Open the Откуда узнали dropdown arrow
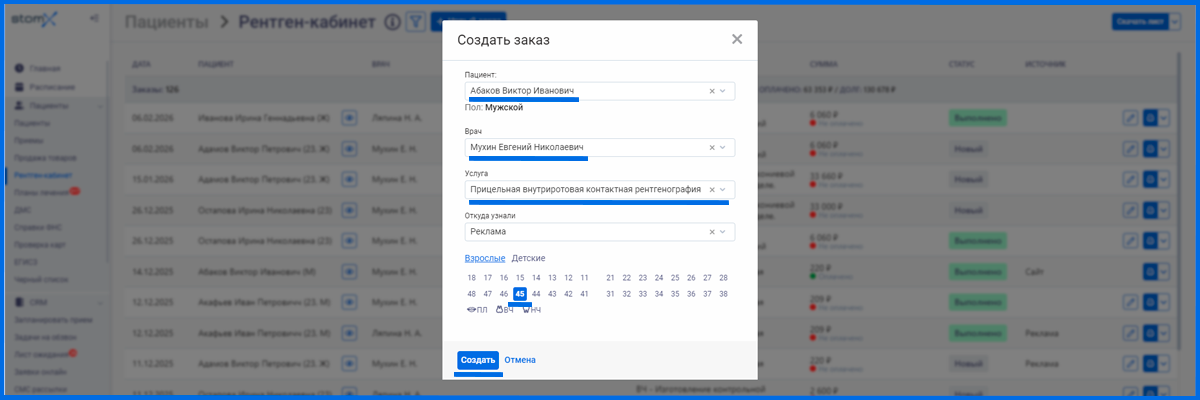1200x400 pixels. click(x=725, y=232)
